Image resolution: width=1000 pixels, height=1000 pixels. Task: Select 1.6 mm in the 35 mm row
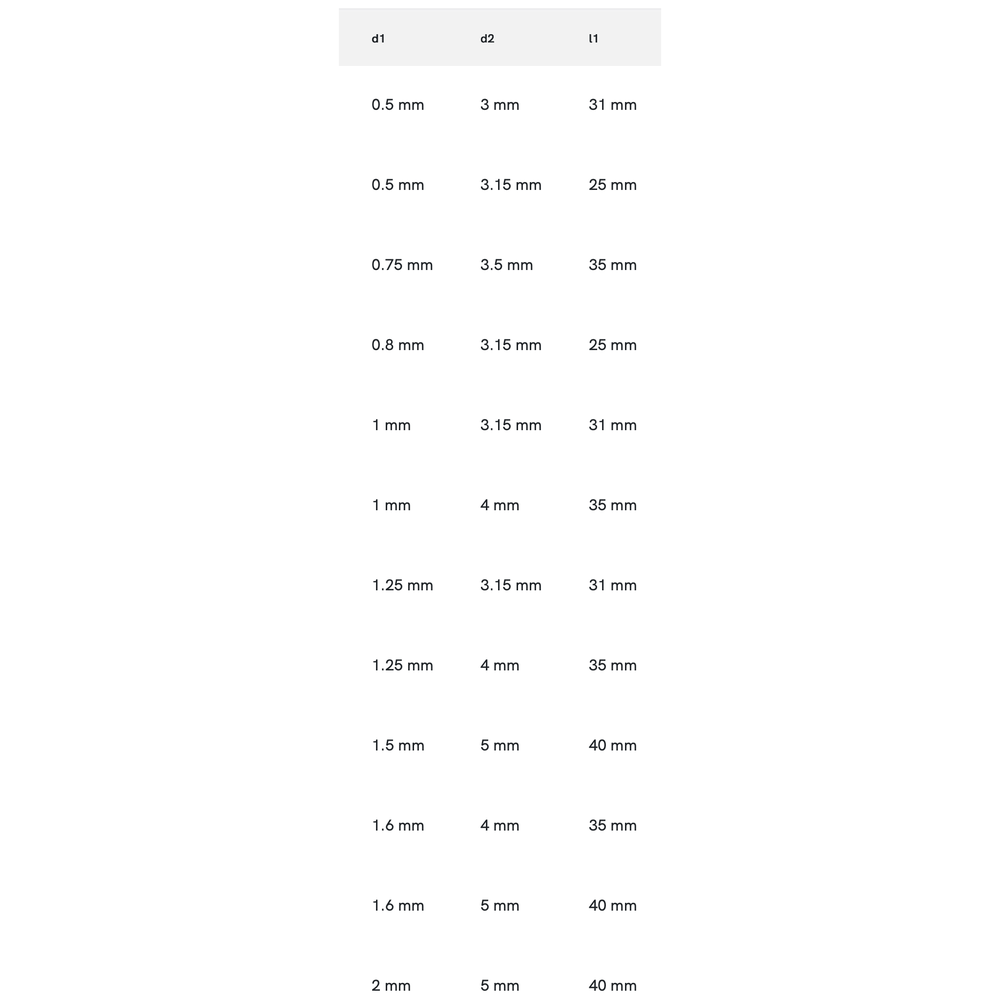398,825
